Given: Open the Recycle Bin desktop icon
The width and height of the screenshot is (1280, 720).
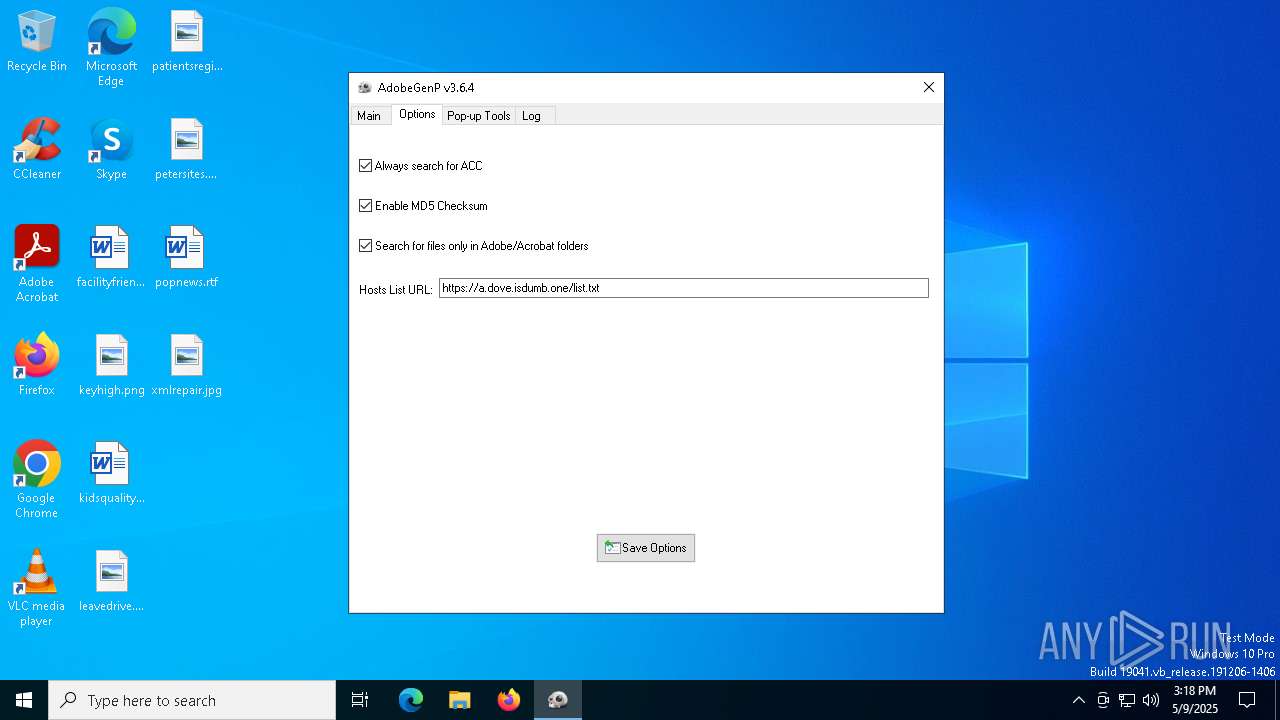Looking at the screenshot, I should tap(37, 41).
